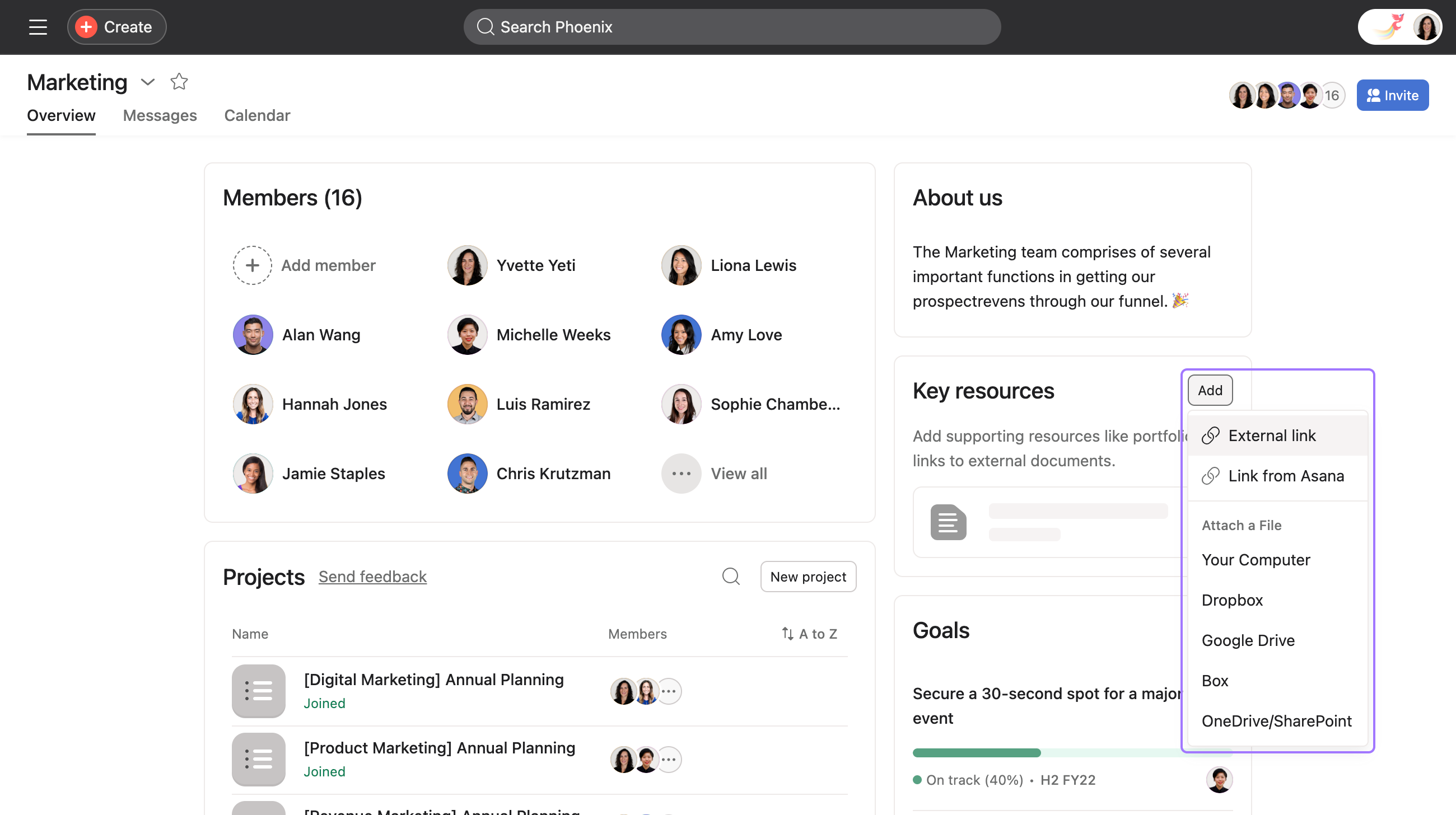Open the projects search magnifier icon
This screenshot has height=815, width=1456.
[730, 576]
